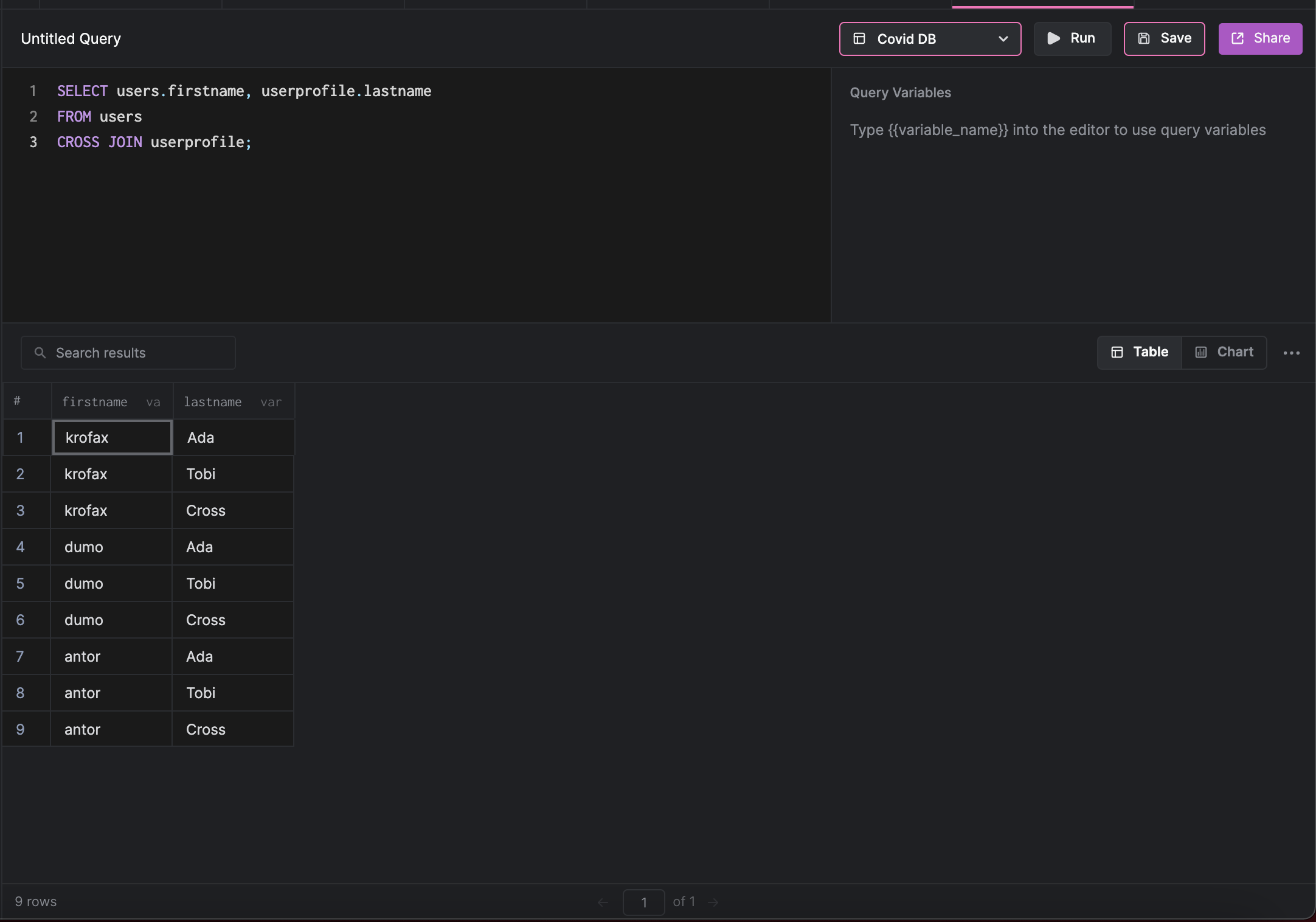Go to next results page arrow
This screenshot has width=1316, height=922.
pos(713,902)
